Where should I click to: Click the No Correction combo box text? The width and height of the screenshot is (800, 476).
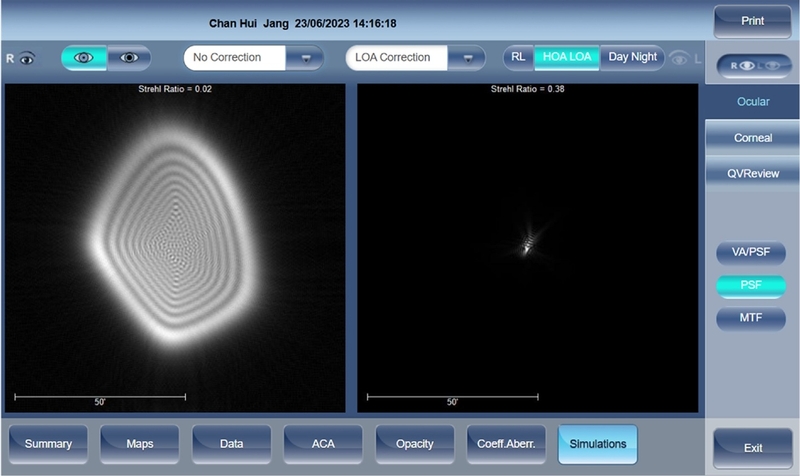click(235, 58)
